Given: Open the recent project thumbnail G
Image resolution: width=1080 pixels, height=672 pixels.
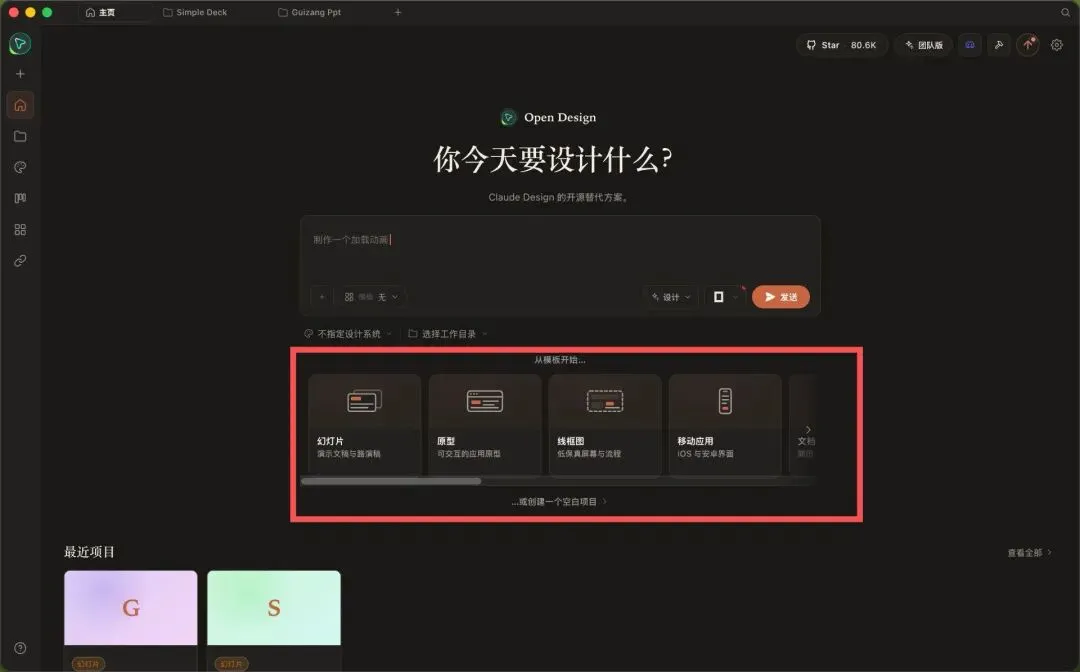Looking at the screenshot, I should 131,608.
